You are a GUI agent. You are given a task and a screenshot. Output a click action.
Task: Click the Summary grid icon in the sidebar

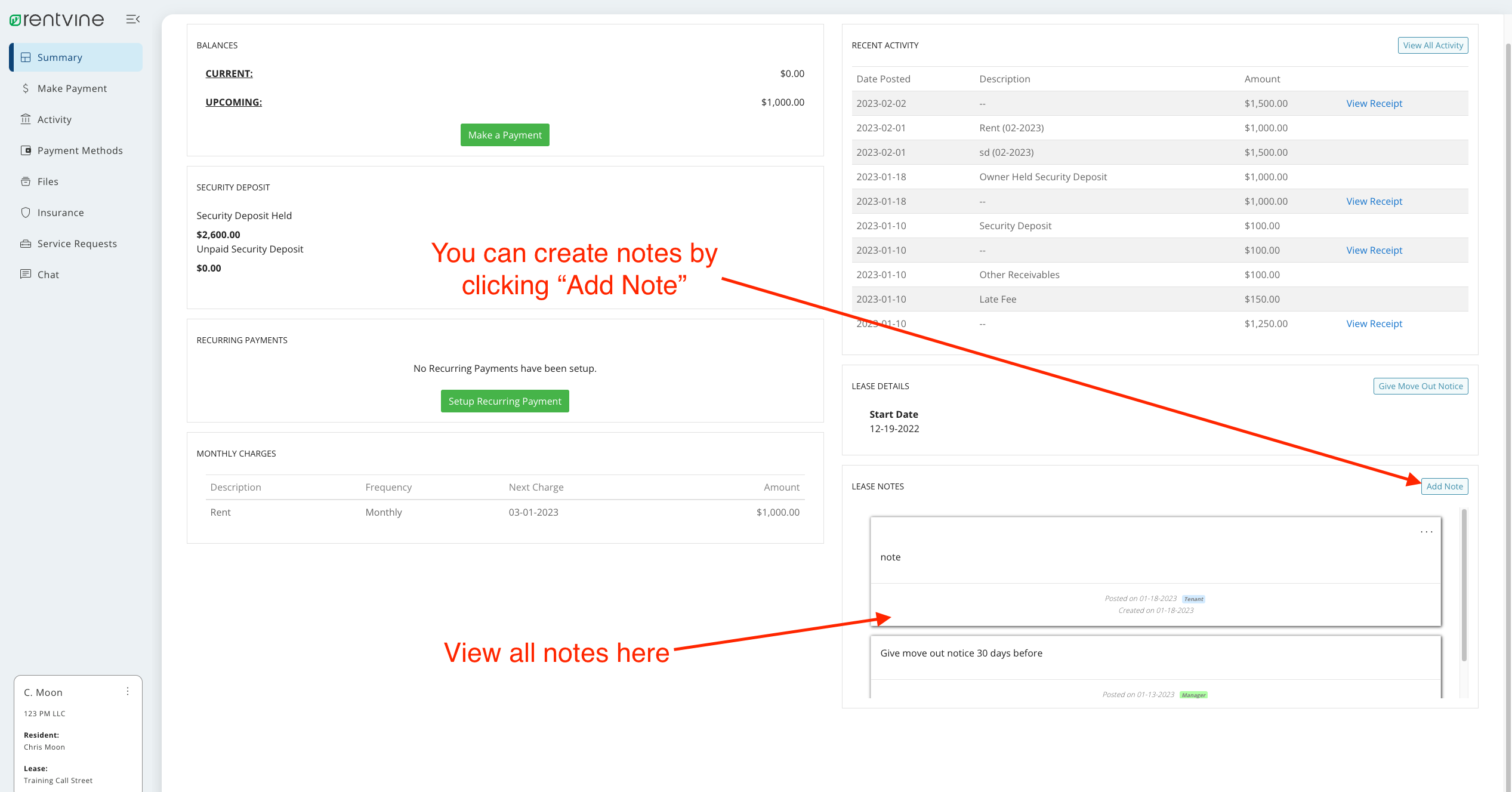[26, 57]
